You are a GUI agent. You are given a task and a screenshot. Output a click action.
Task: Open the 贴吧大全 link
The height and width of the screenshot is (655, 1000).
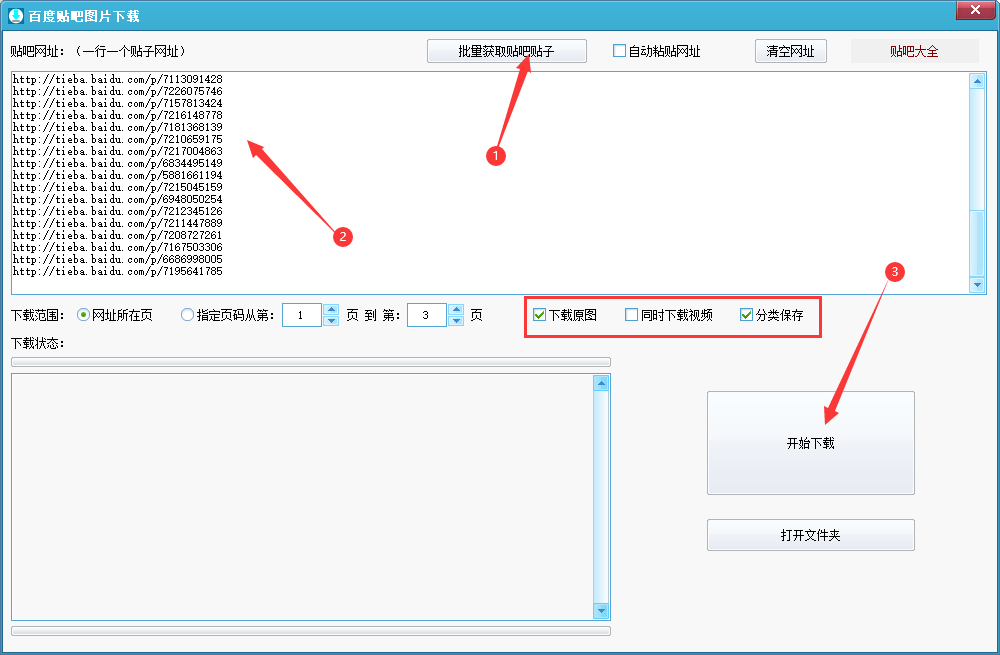(914, 51)
